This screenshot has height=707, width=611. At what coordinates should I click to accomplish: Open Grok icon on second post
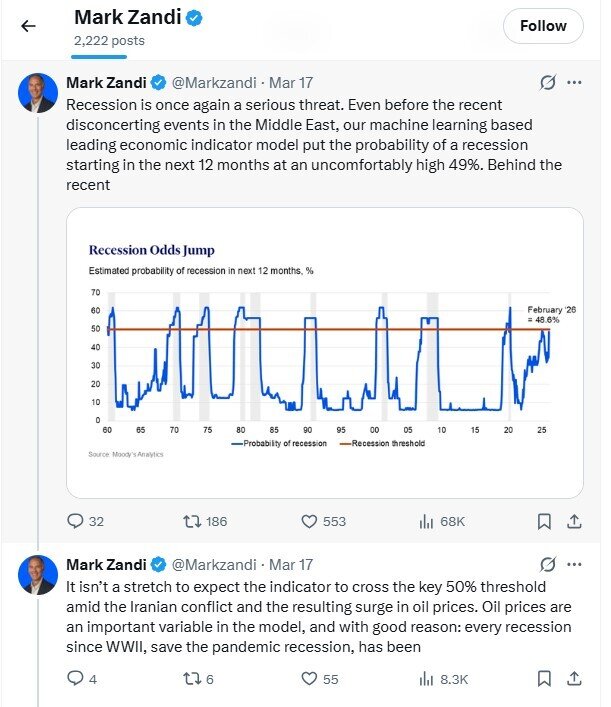(548, 564)
